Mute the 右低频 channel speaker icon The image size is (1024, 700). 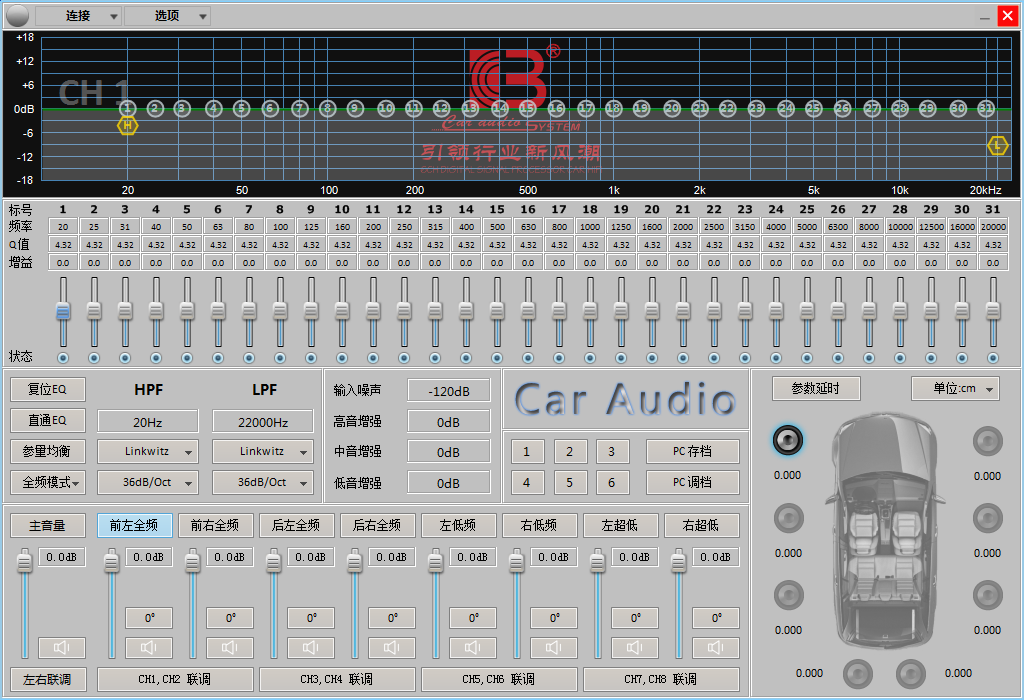pyautogui.click(x=554, y=647)
